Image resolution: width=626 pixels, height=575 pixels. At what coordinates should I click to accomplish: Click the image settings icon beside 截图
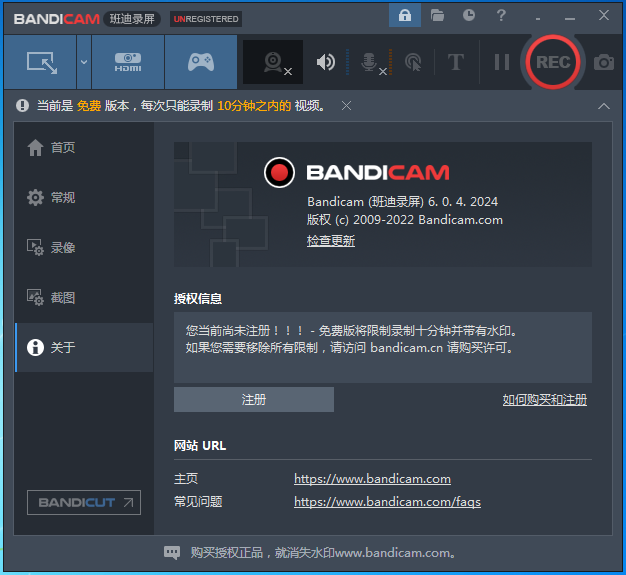[x=35, y=297]
